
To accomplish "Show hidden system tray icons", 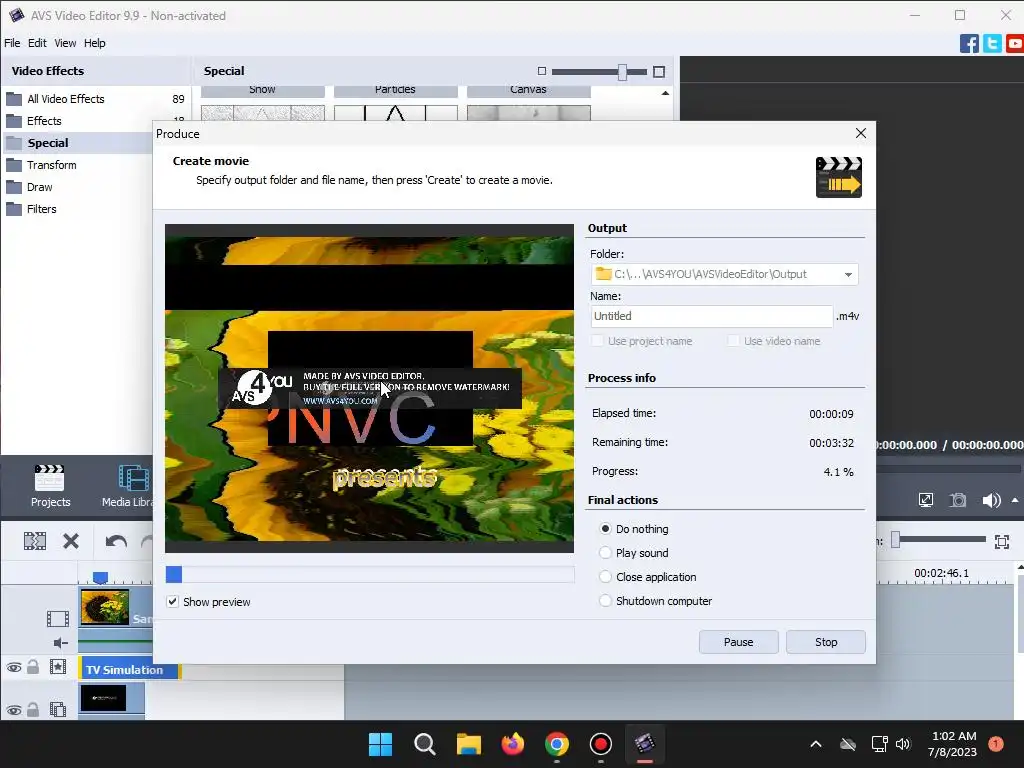I will click(x=816, y=744).
